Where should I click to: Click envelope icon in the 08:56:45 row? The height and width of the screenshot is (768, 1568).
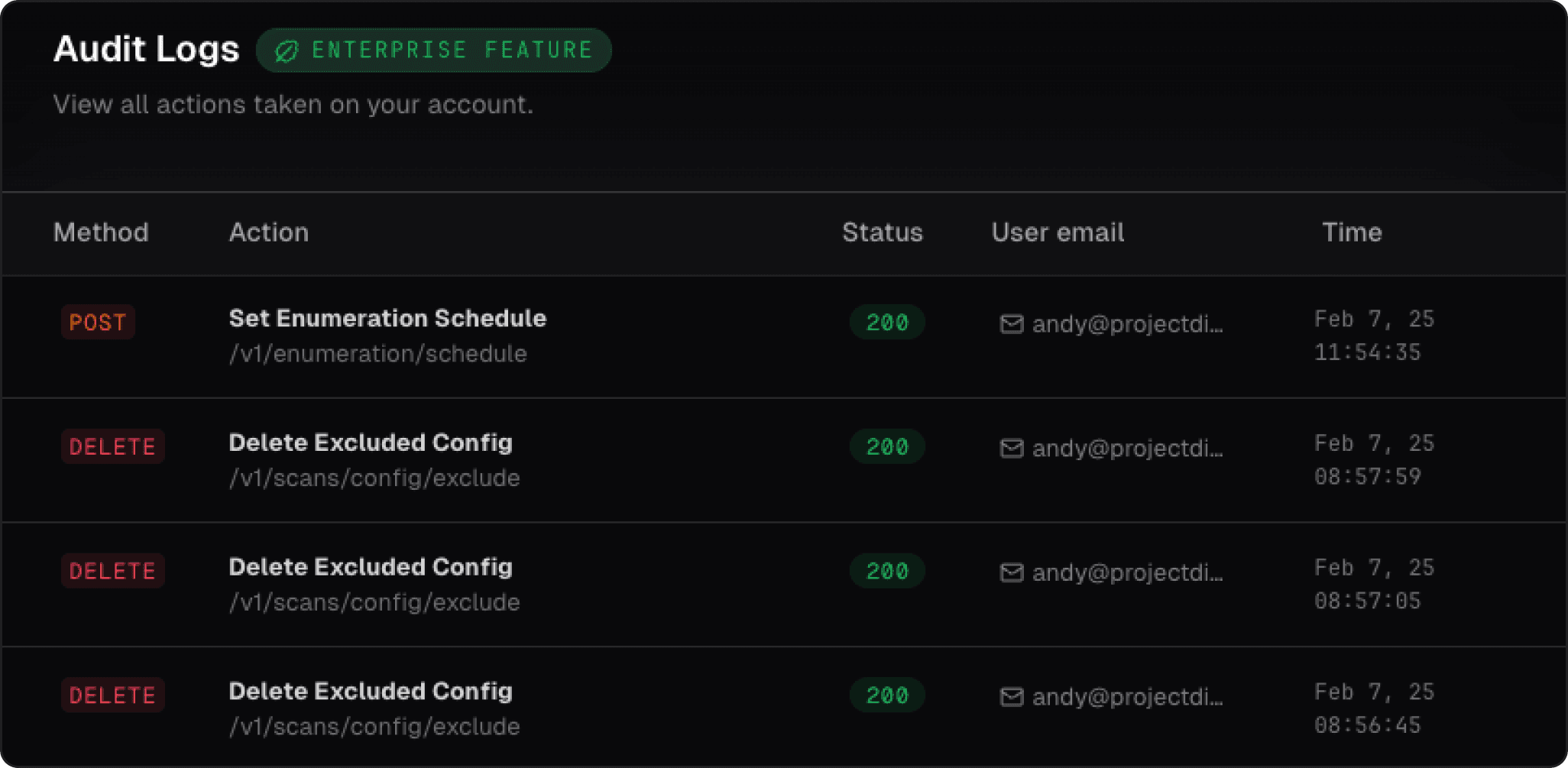(1011, 697)
